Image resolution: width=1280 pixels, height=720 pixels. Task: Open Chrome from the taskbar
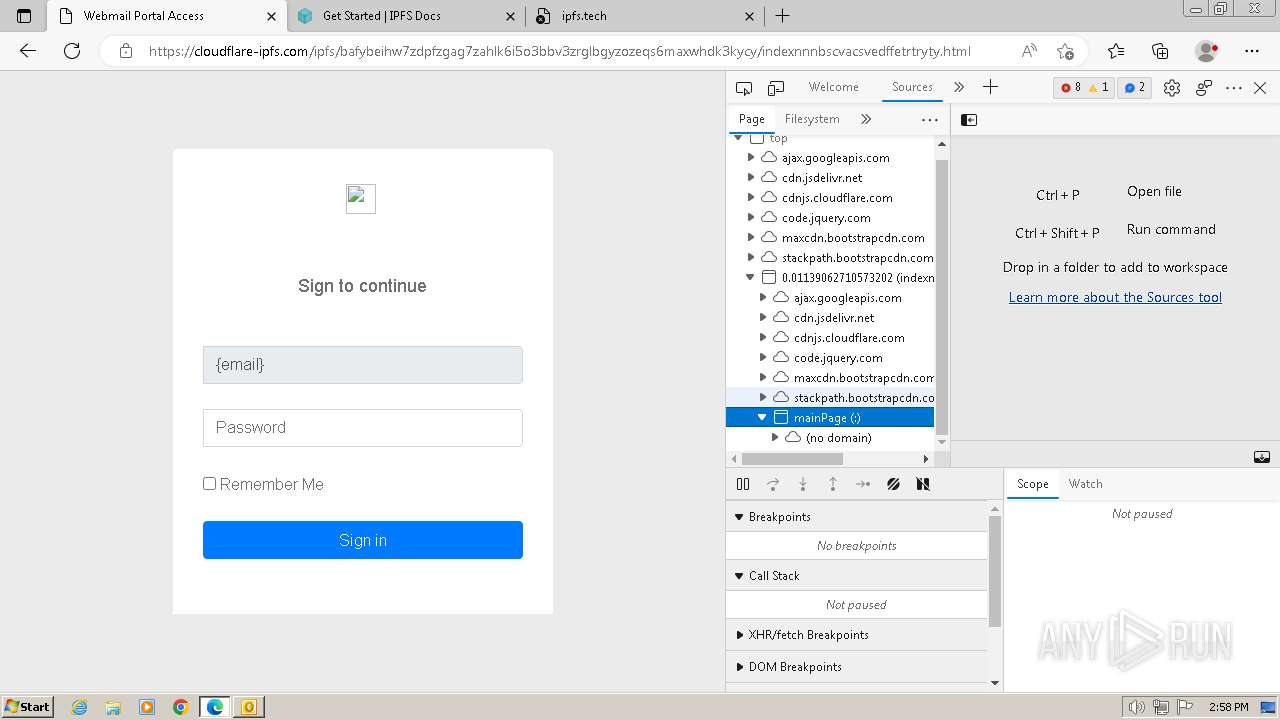[180, 707]
